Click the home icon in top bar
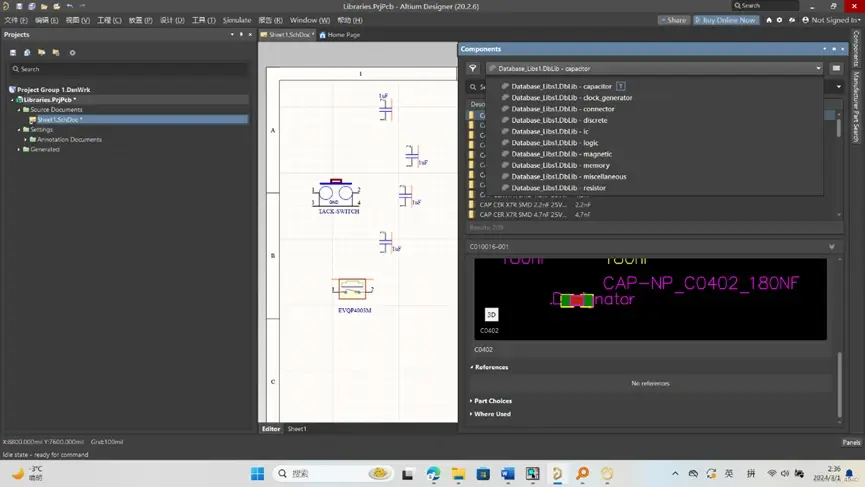Screen dimensions: 865x487 click(x=769, y=20)
